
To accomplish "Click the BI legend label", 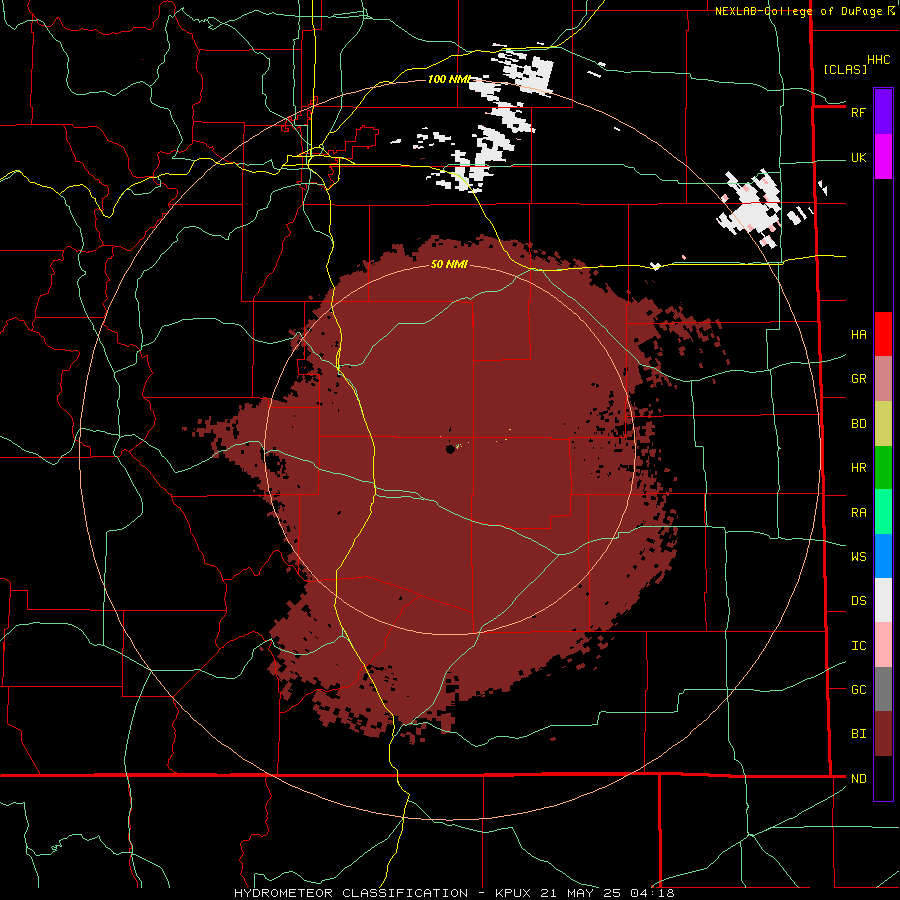I will [x=858, y=734].
